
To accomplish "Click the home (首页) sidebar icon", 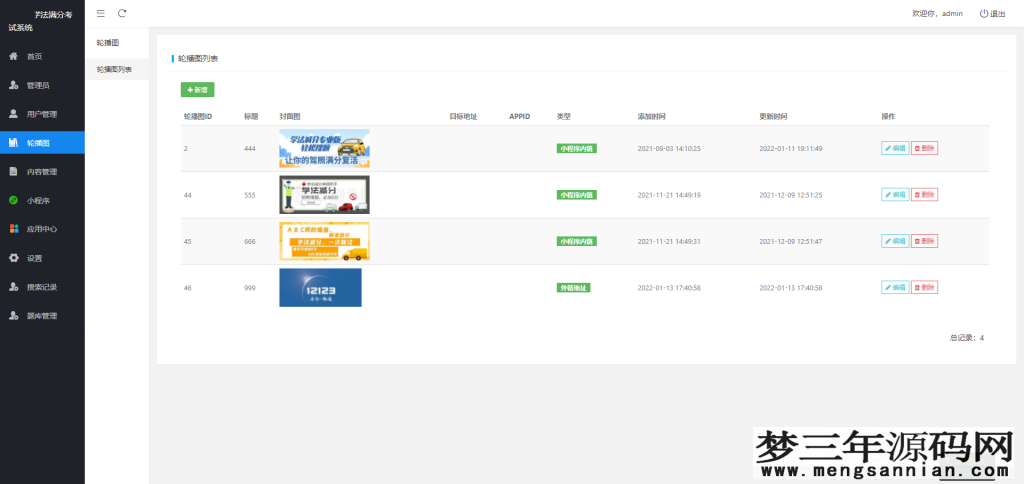I will (13, 56).
